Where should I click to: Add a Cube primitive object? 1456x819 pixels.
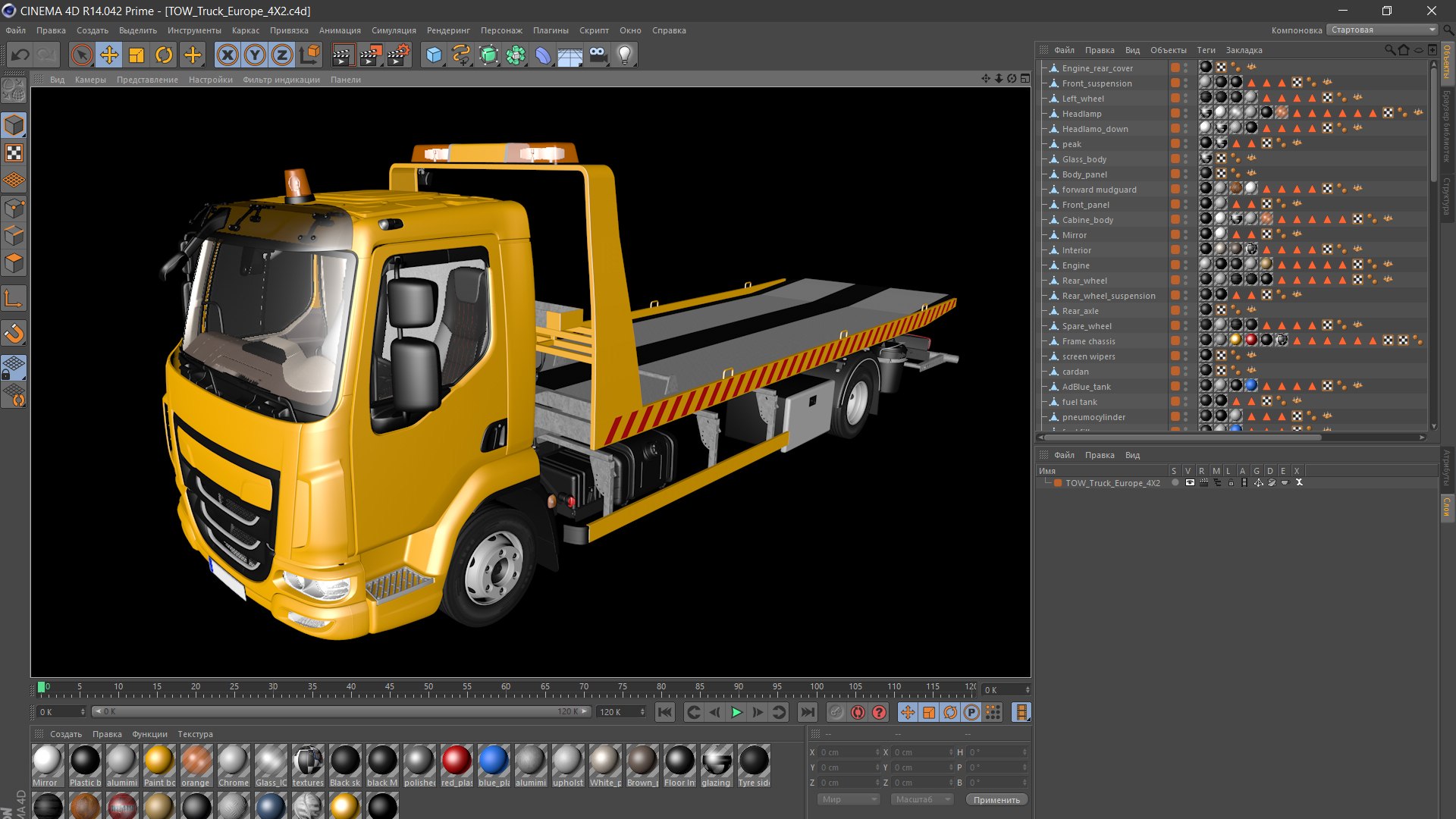point(434,55)
